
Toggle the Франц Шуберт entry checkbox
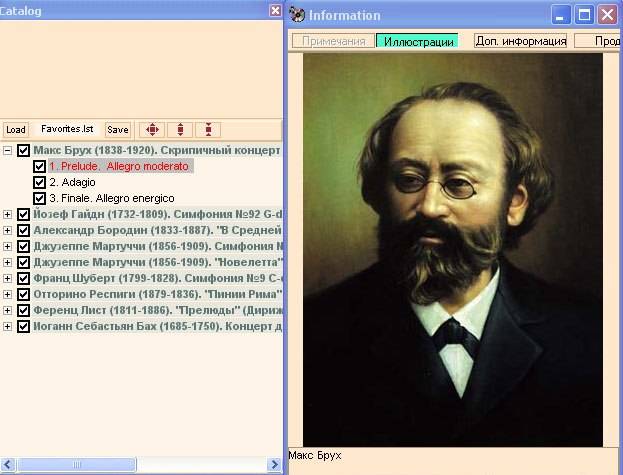coord(23,278)
